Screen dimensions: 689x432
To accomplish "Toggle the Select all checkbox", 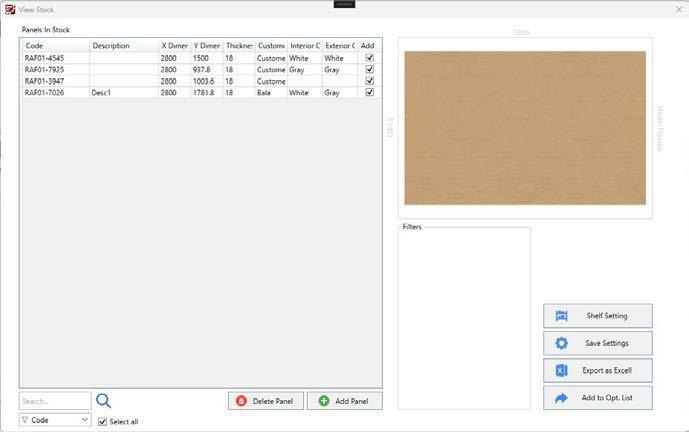I will point(103,421).
